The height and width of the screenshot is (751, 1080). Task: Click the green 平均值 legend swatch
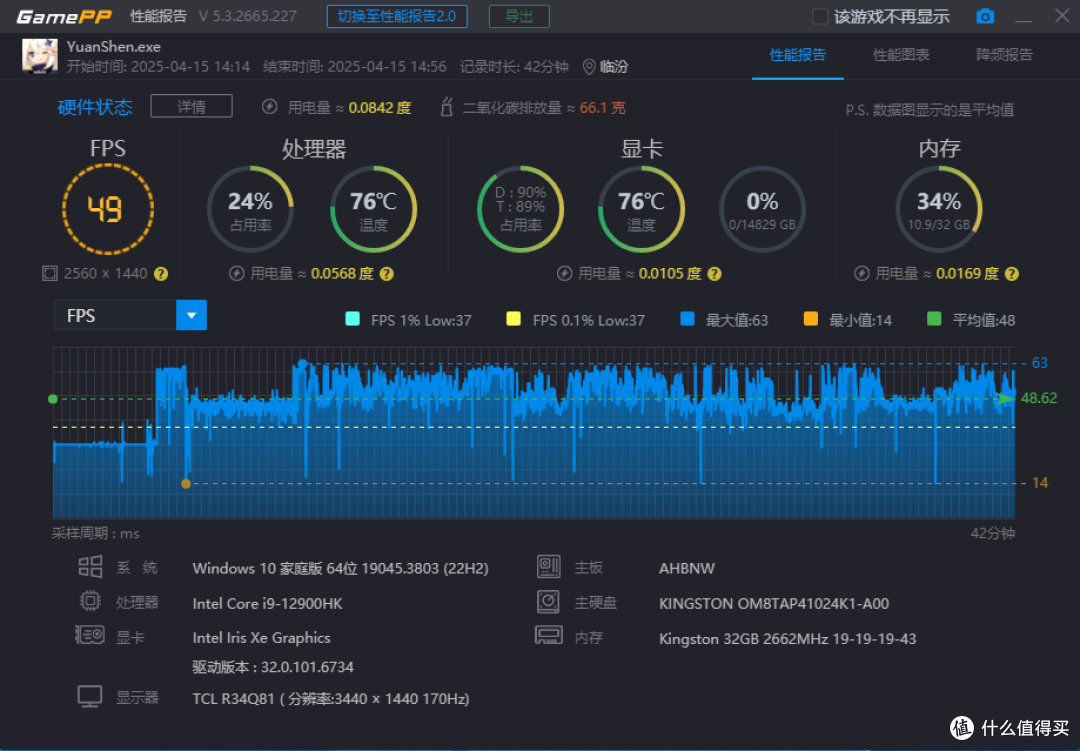tap(934, 319)
